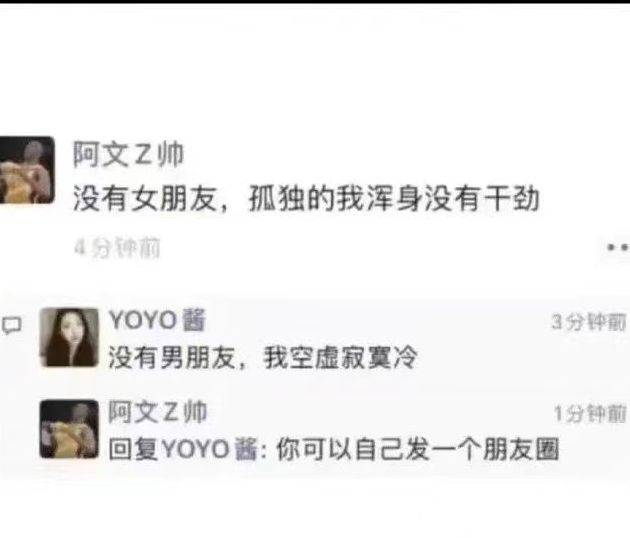Screen dimensions: 630x538
Task: Click the 1分钟前 reply timestamp
Action: point(590,413)
